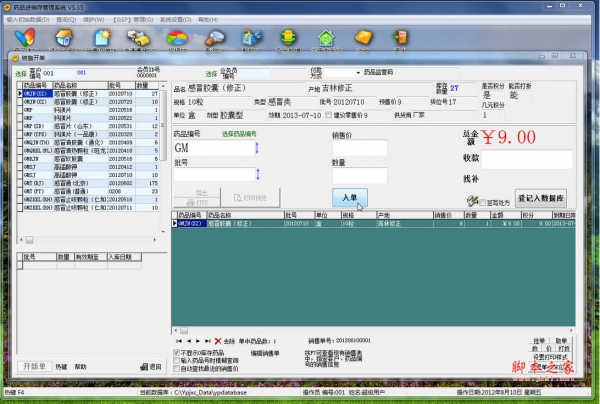The image size is (600, 404).
Task: Open the 查询(Q) menu
Action: click(x=68, y=18)
